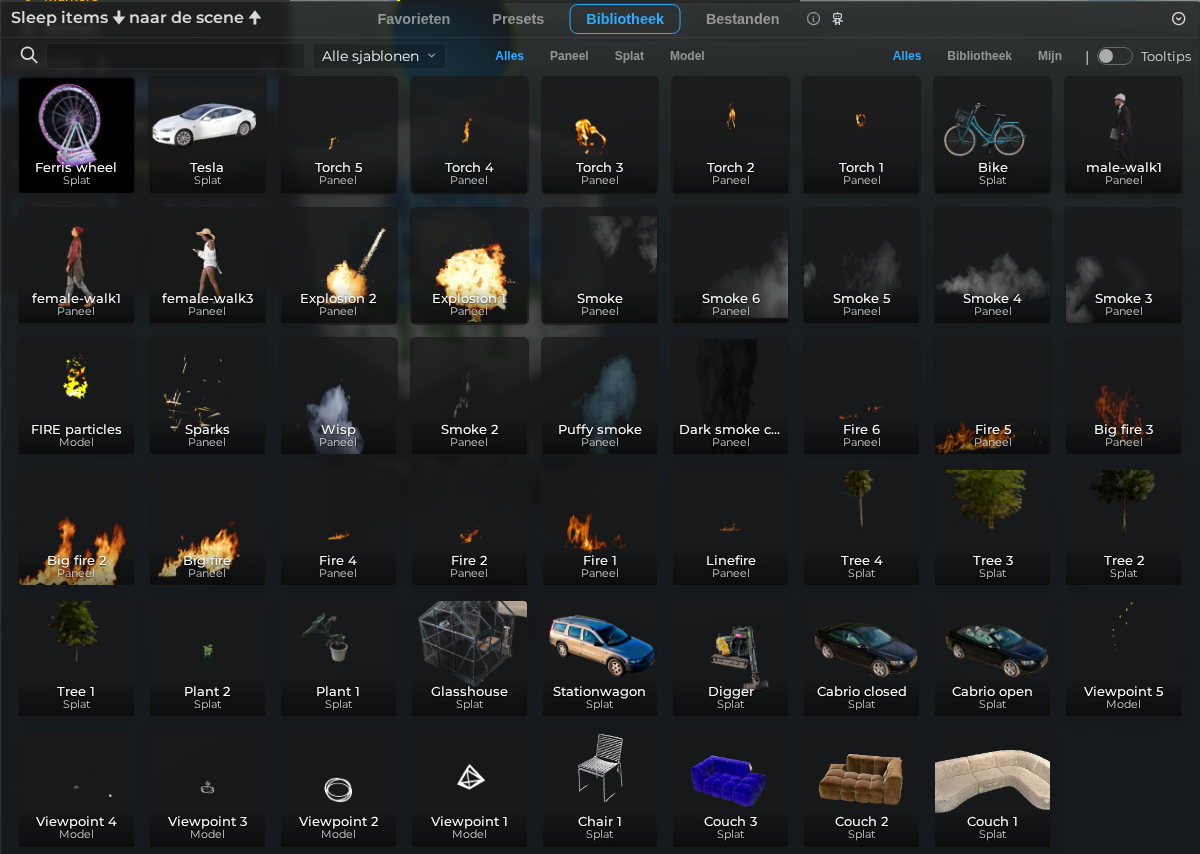1200x854 pixels.
Task: Select the Alles source filter
Action: (907, 56)
